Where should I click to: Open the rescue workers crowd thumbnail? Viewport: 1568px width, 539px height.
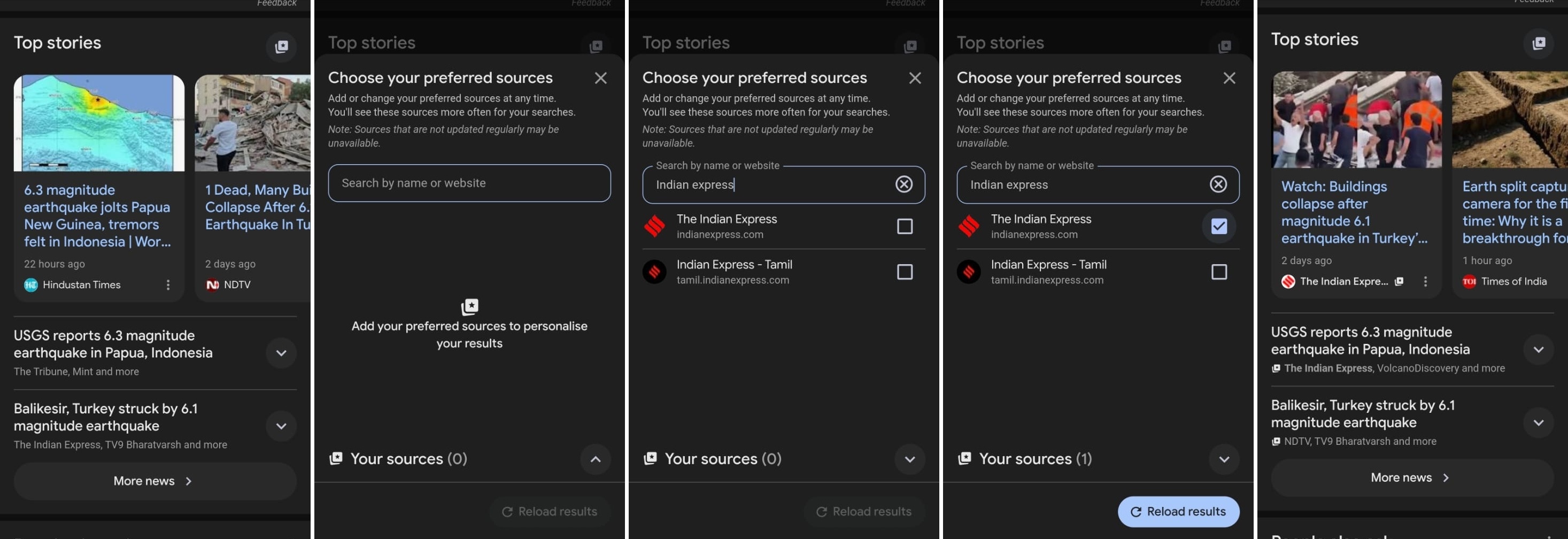coord(1356,119)
